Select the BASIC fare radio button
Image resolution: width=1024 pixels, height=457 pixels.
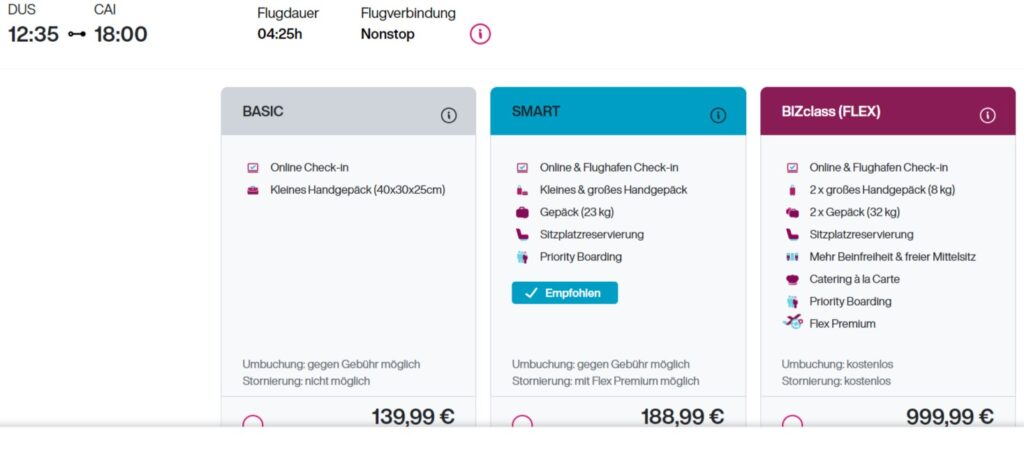pyautogui.click(x=253, y=423)
